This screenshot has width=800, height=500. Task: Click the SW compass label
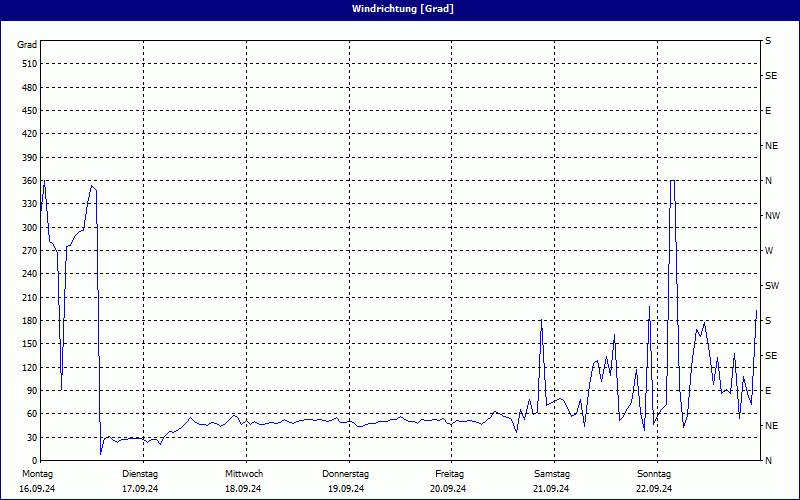772,286
